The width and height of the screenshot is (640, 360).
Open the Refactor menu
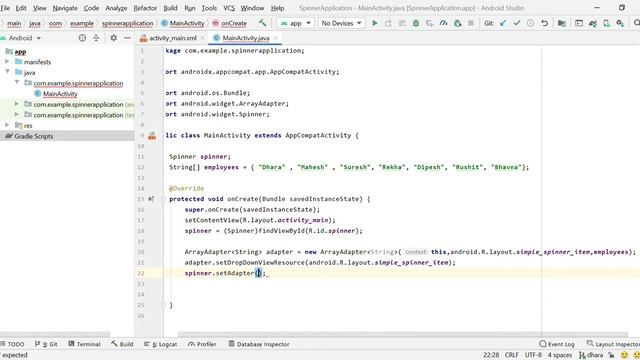[145, 8]
